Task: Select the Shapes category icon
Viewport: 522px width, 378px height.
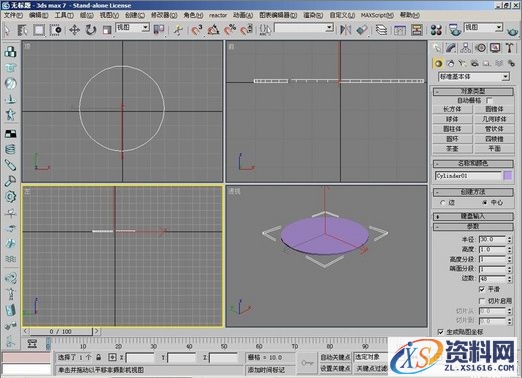Action: point(451,63)
